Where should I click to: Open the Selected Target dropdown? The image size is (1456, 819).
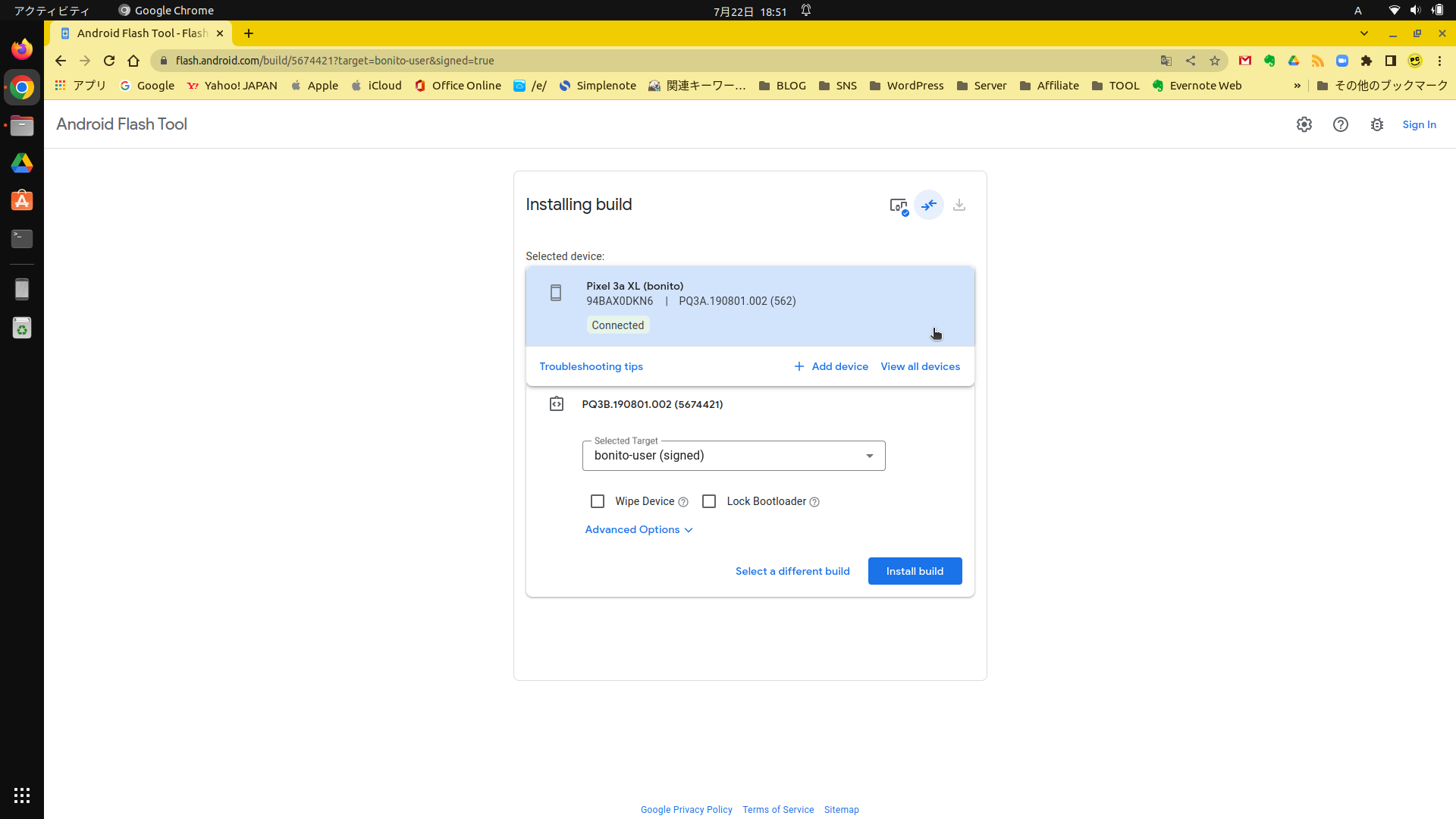[733, 456]
